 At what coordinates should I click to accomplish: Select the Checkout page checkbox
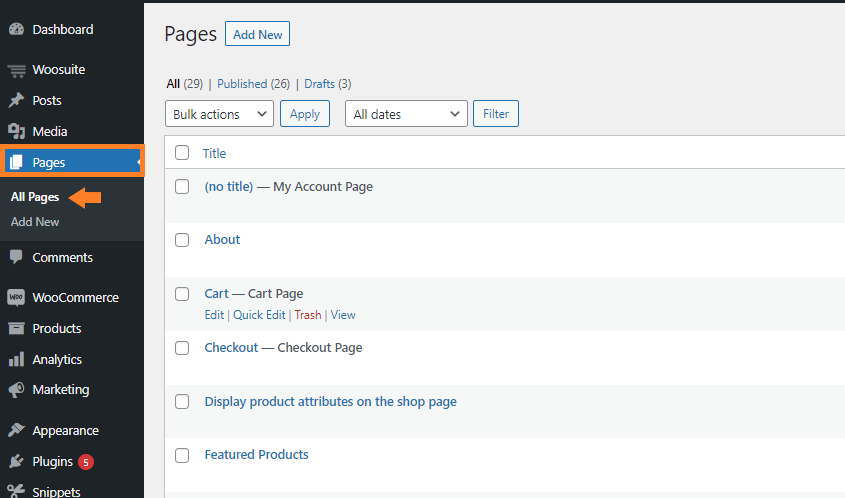click(x=182, y=348)
